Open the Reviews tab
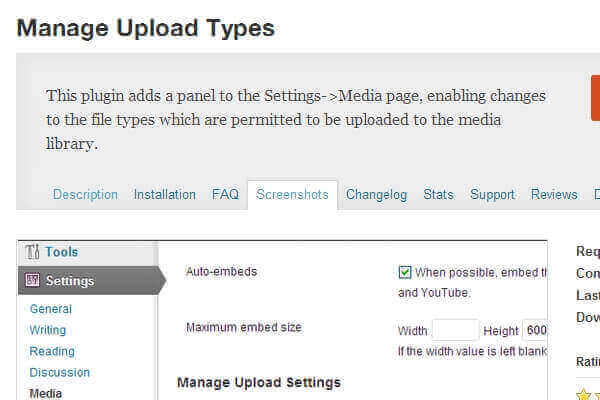600x400 pixels. (x=554, y=195)
